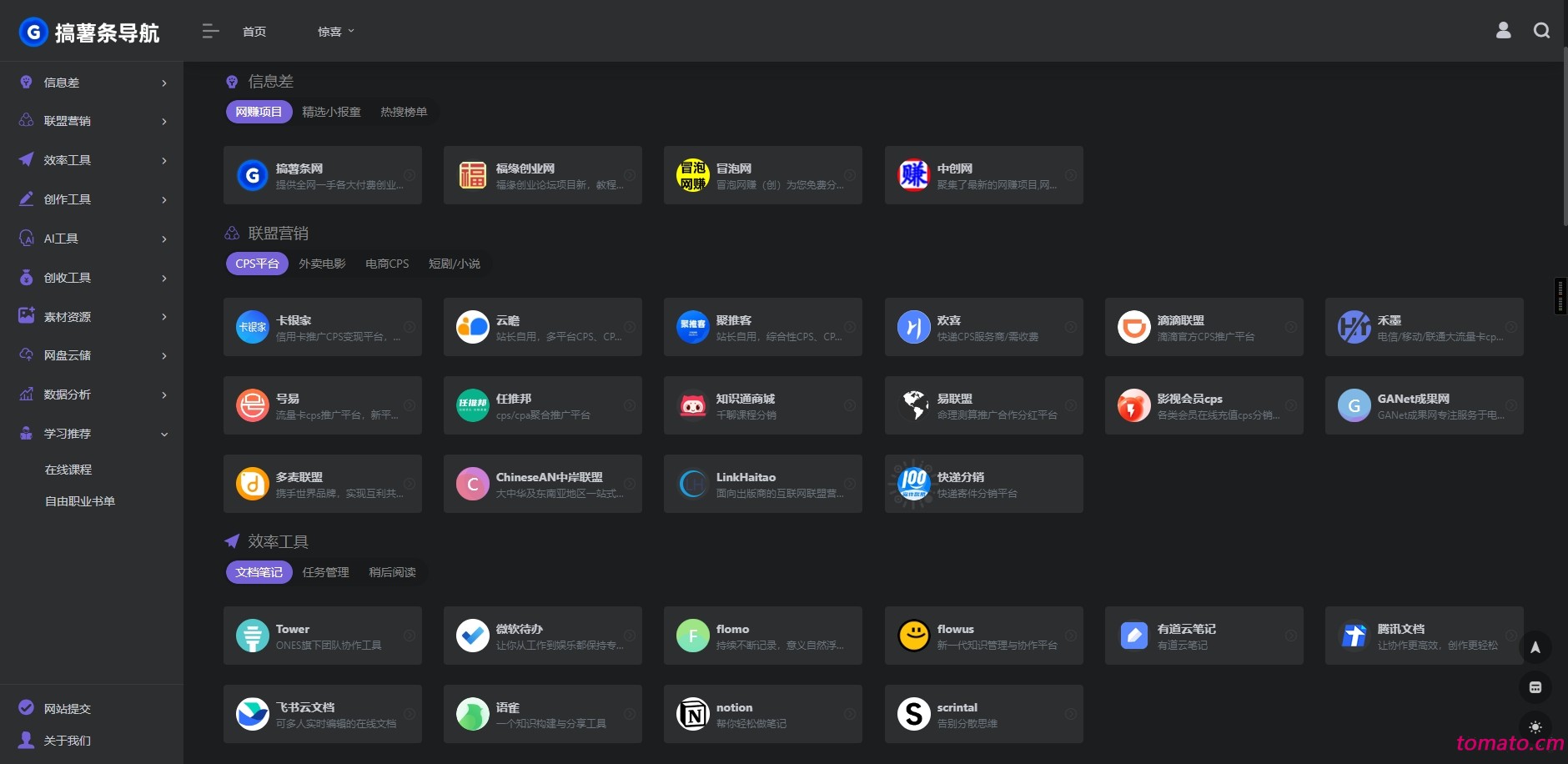Open the 微软待办 card icon
The height and width of the screenshot is (764, 1568).
[472, 636]
